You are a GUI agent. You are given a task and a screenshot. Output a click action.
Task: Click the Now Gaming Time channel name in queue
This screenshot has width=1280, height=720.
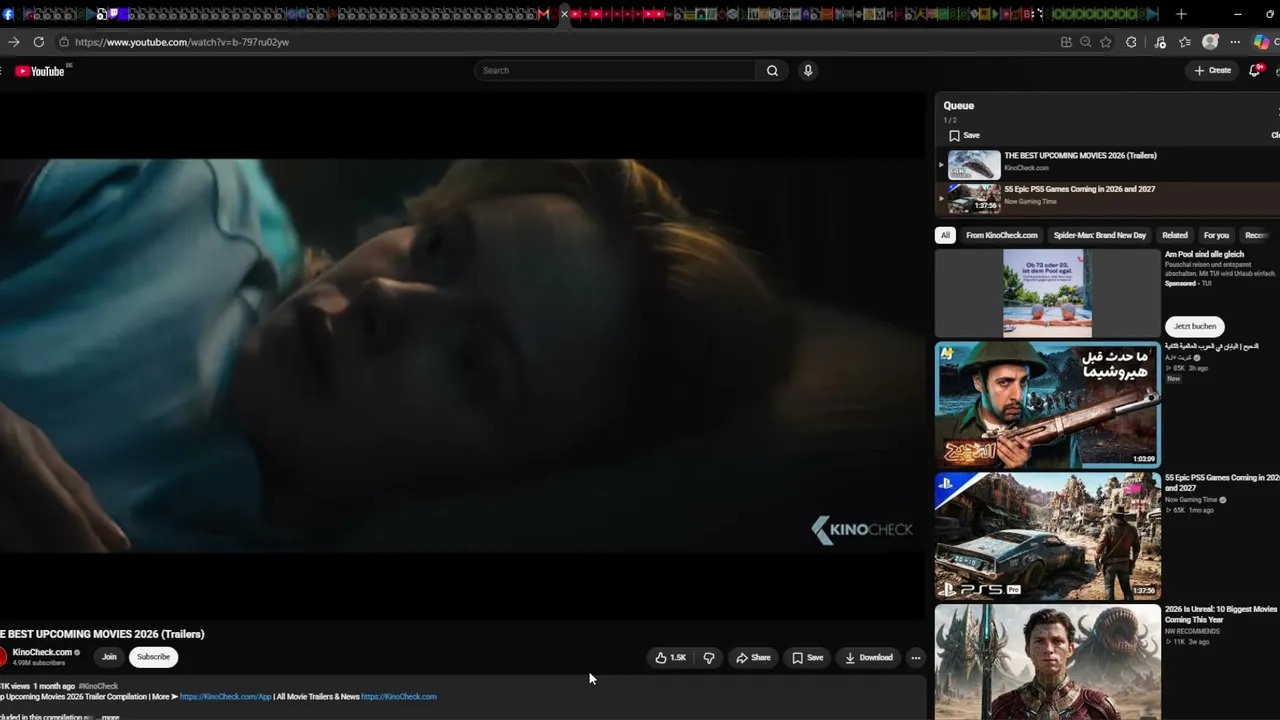1030,202
